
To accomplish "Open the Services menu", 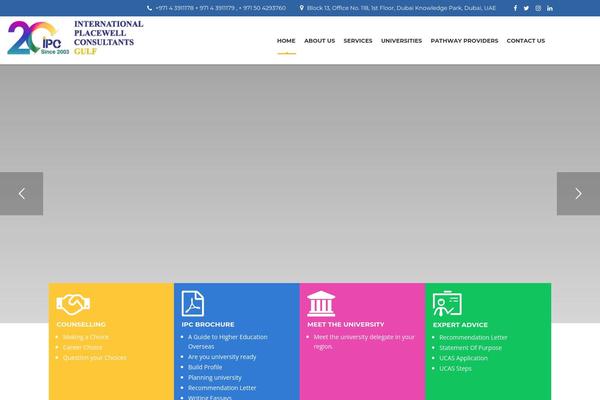I will pos(358,41).
